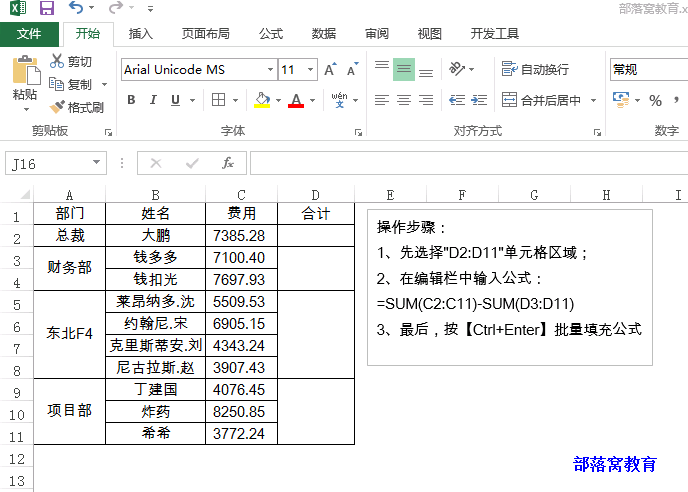Click the phonetic guide wén icon
This screenshot has height=492, width=688.
pyautogui.click(x=339, y=100)
